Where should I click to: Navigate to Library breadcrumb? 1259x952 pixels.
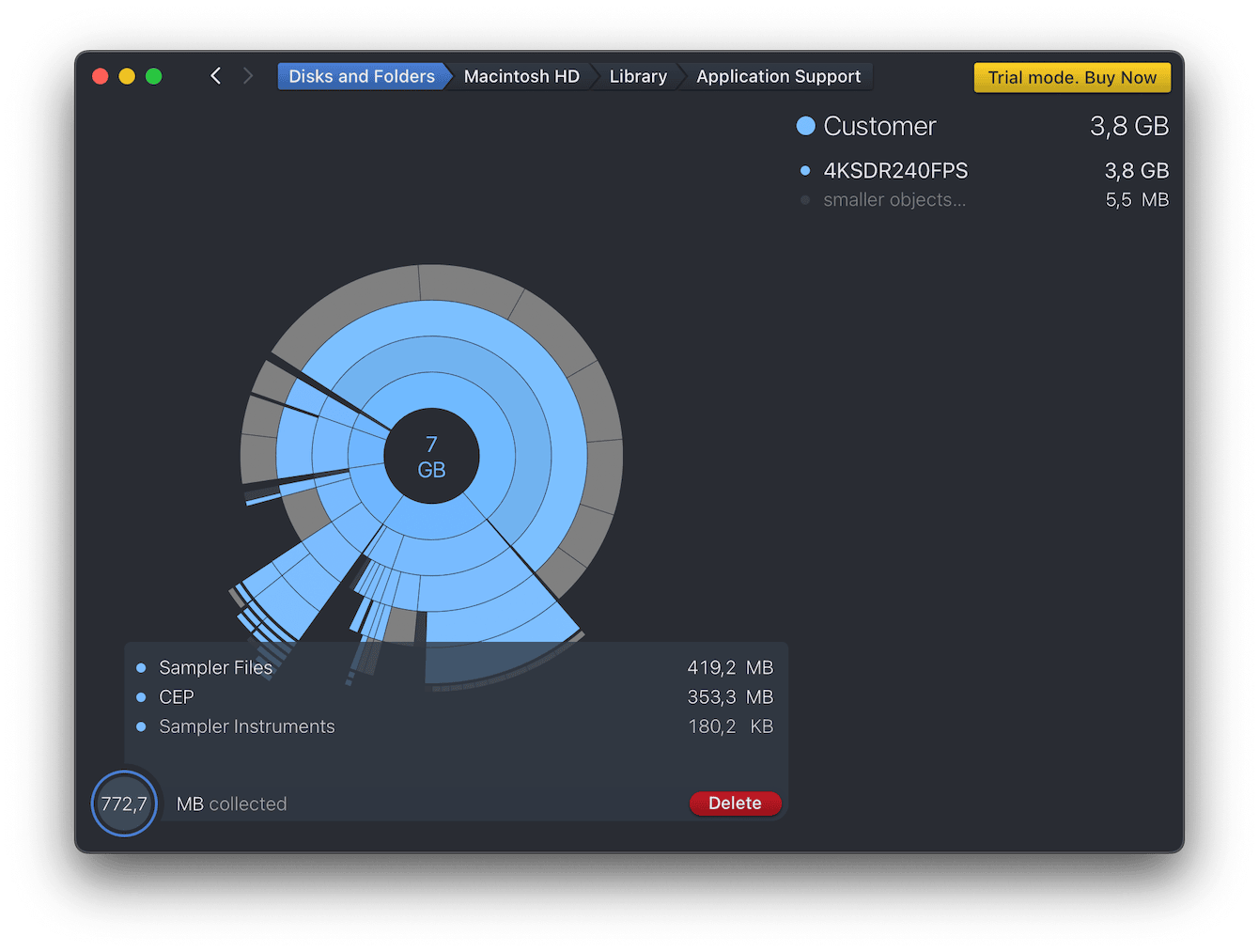click(x=638, y=77)
